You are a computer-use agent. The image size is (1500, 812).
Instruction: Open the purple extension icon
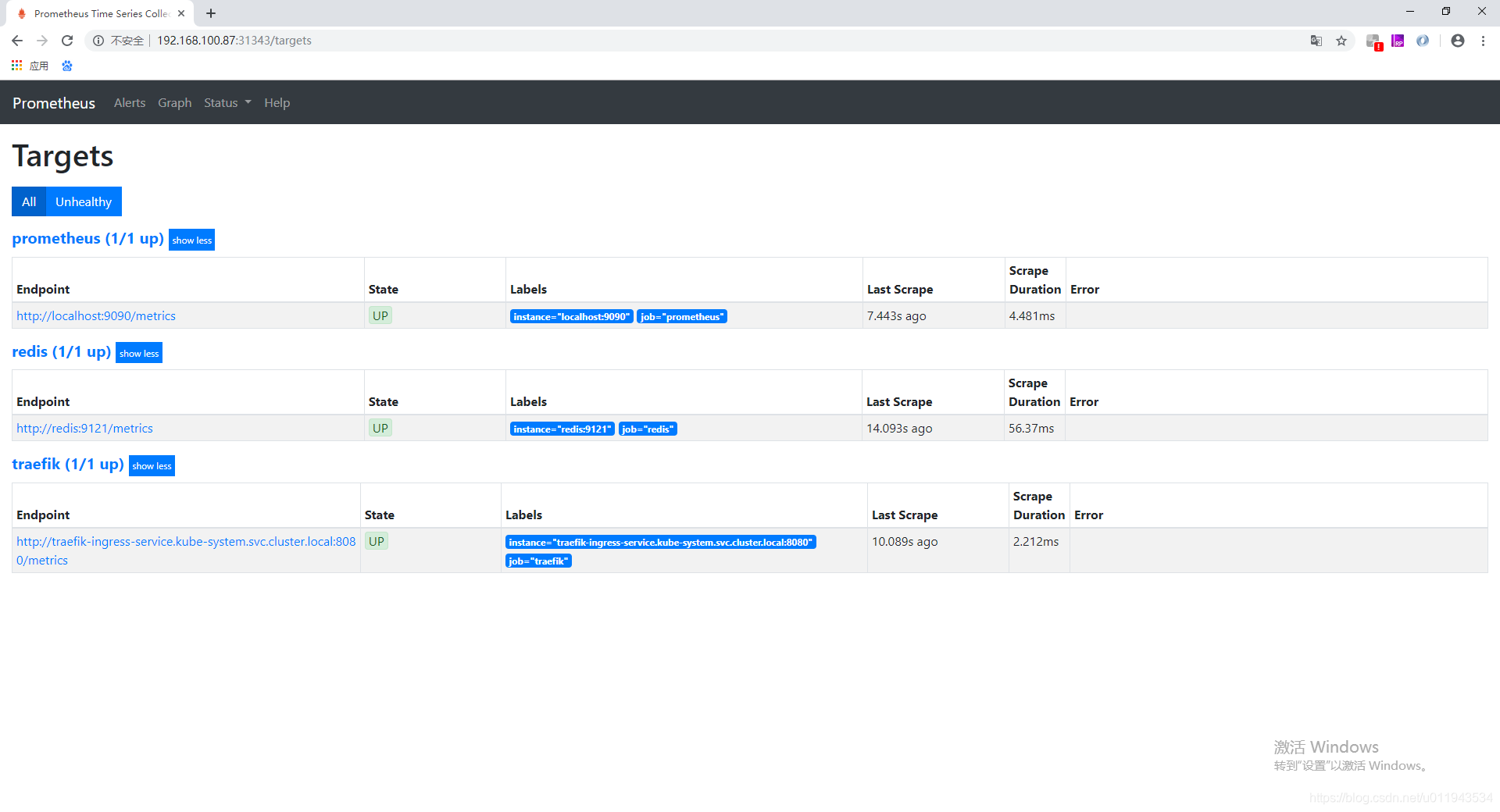coord(1398,41)
